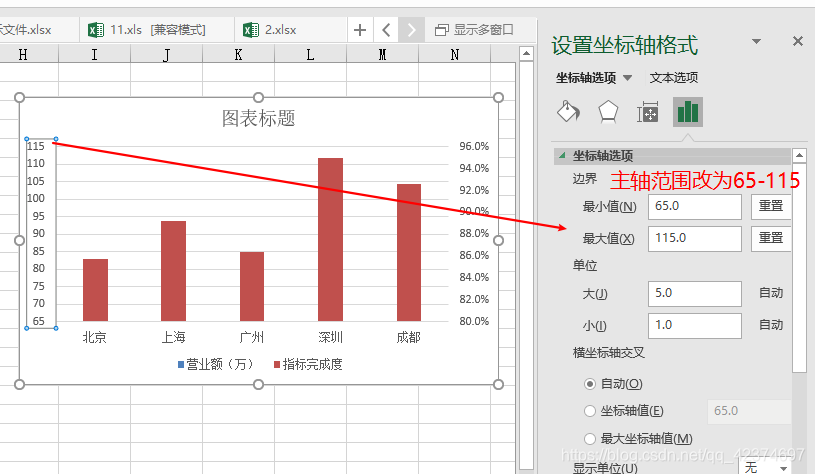Click the task pane scrollbar up arrow
Image resolution: width=815 pixels, height=474 pixels.
(x=799, y=155)
